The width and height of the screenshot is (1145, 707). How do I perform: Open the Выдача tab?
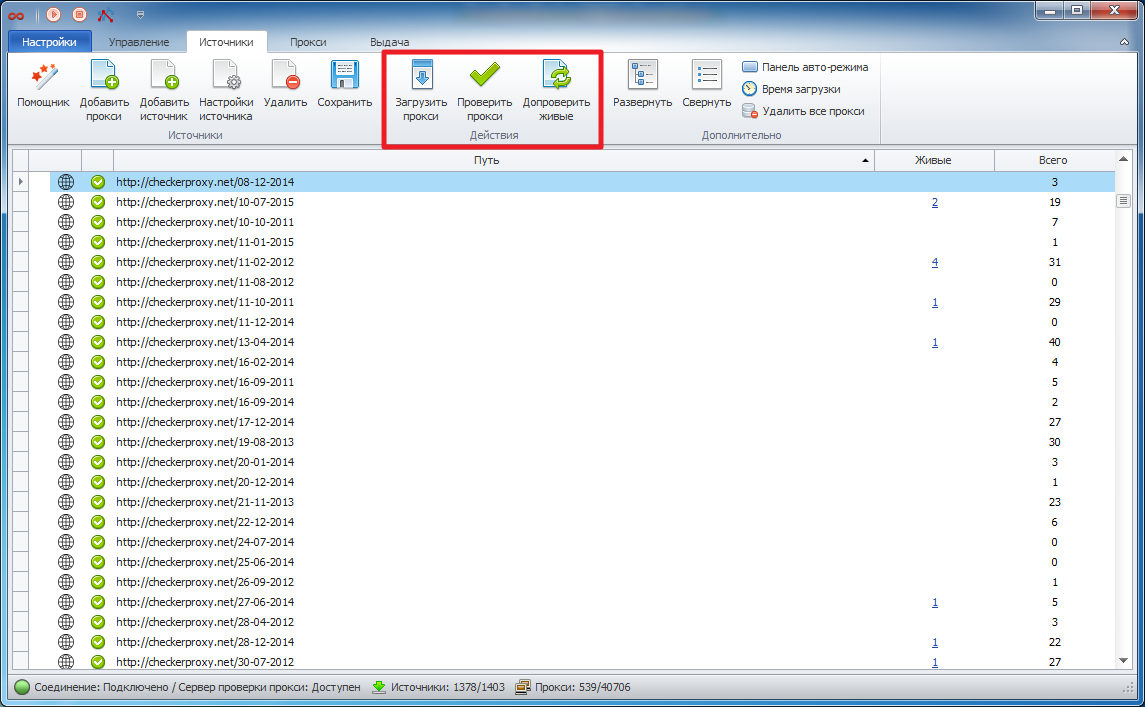(389, 42)
